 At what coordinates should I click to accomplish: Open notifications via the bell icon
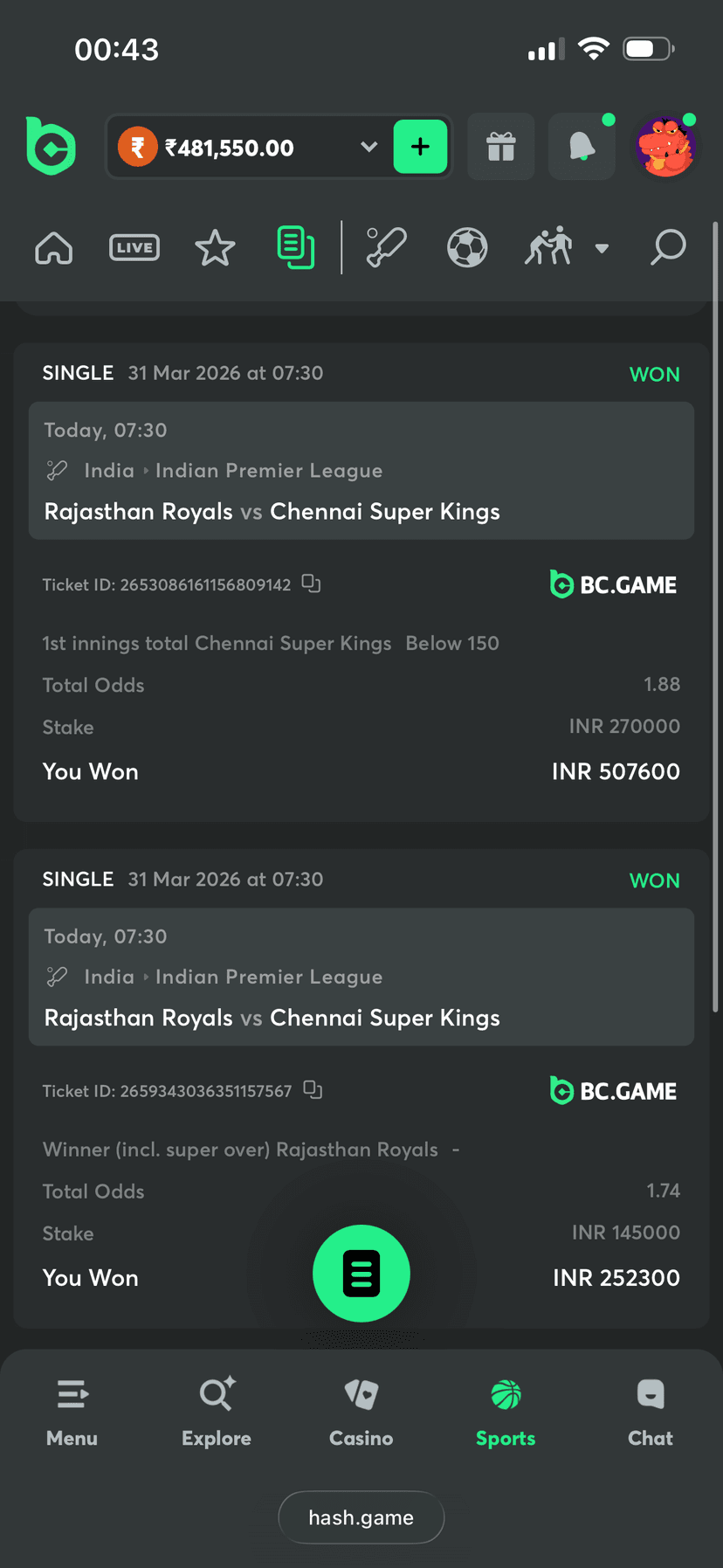point(582,147)
